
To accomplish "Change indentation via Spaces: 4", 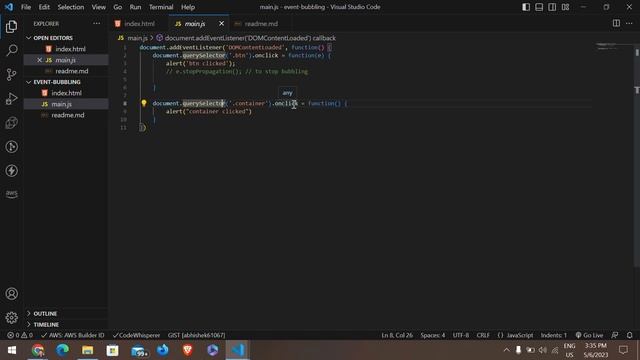I will [x=433, y=335].
